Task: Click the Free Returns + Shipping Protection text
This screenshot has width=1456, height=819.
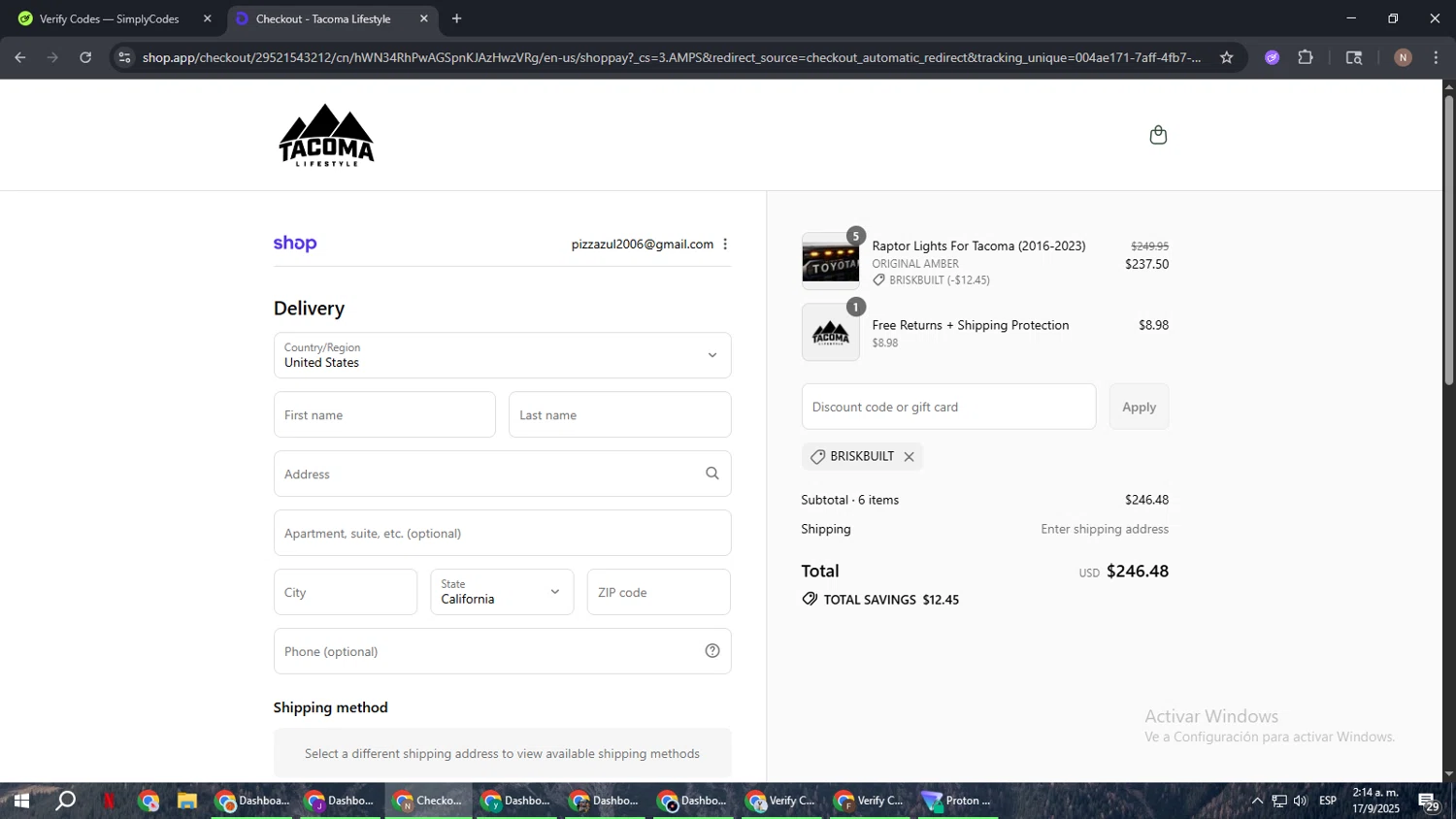Action: pyautogui.click(x=971, y=325)
